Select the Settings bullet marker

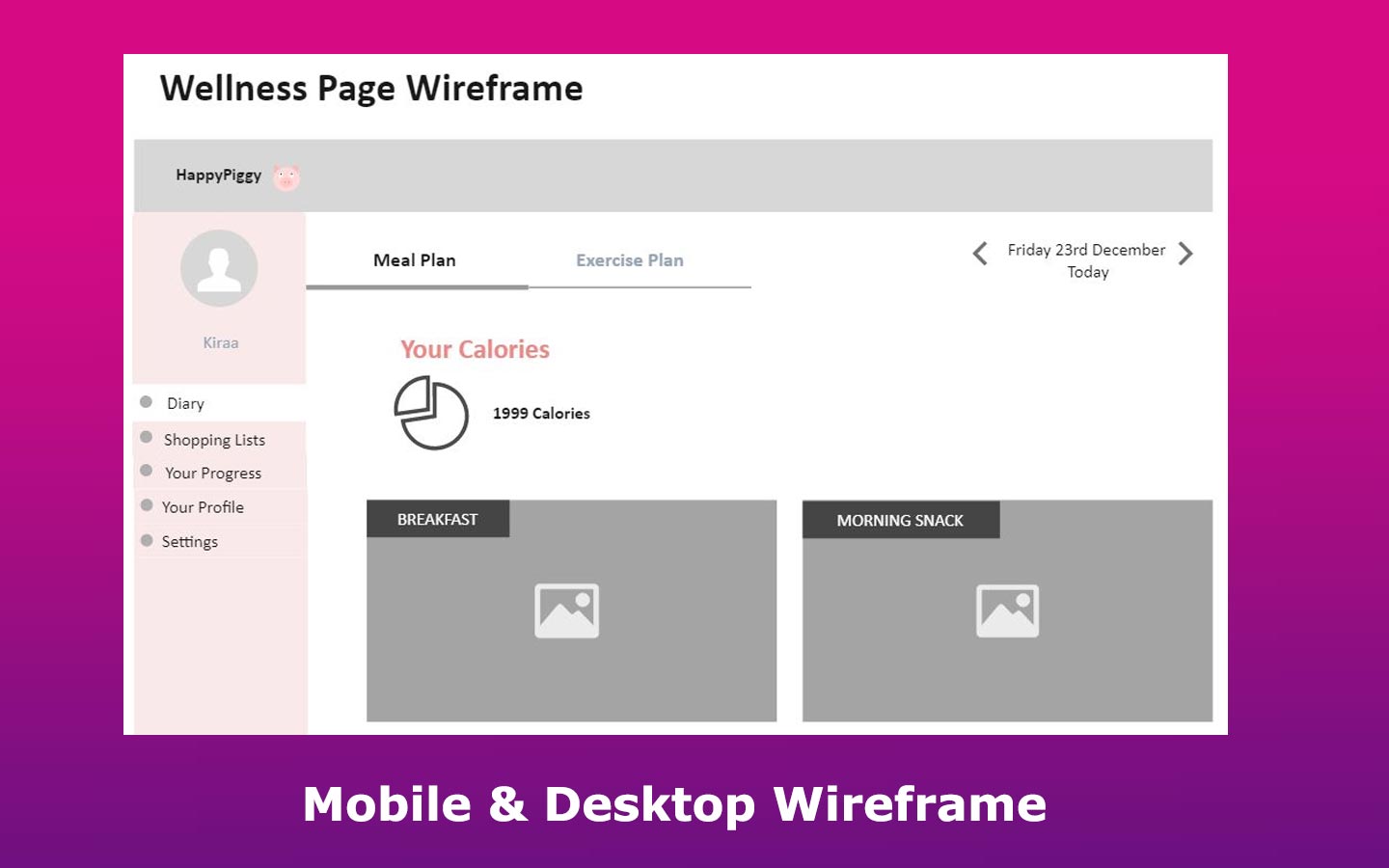coord(147,540)
